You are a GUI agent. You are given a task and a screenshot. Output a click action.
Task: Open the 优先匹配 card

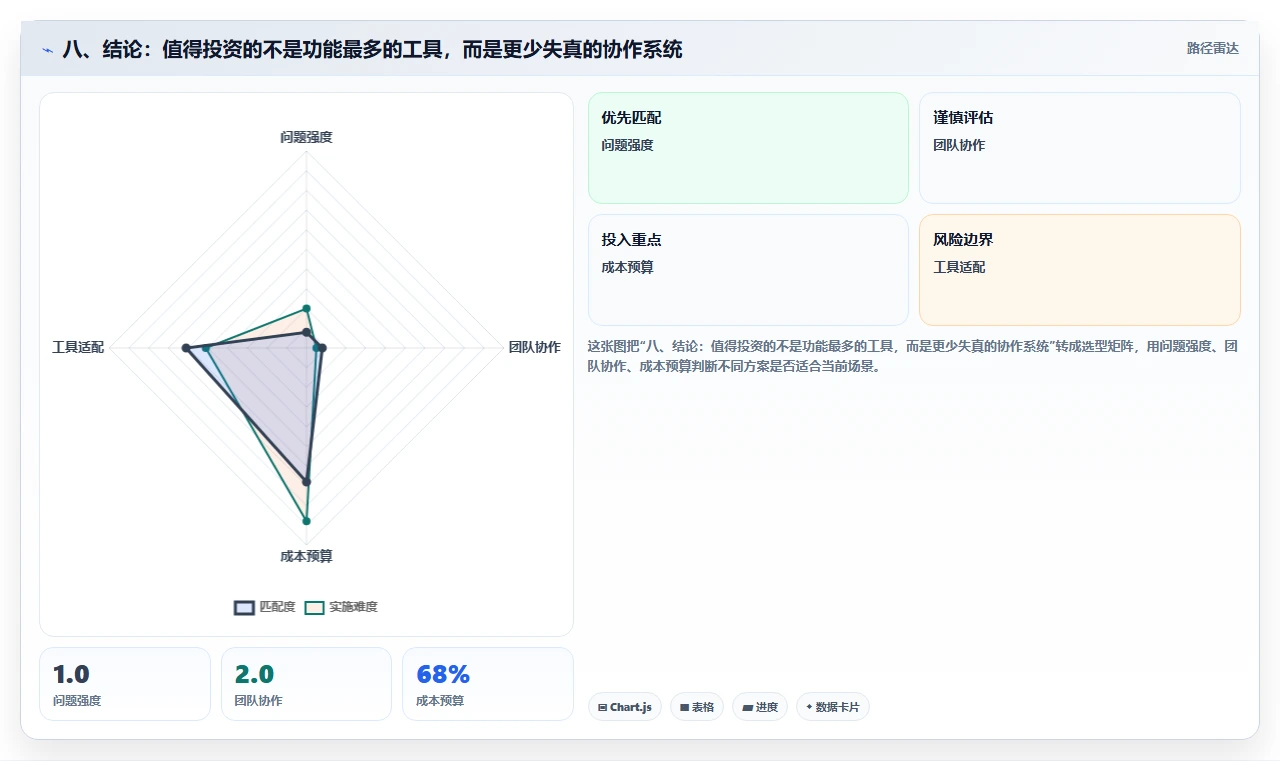748,148
